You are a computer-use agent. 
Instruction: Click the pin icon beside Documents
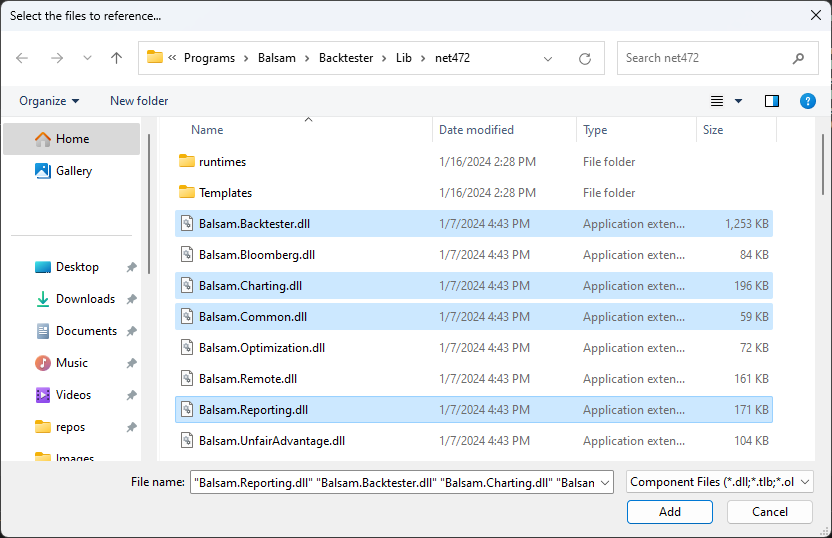click(x=131, y=331)
